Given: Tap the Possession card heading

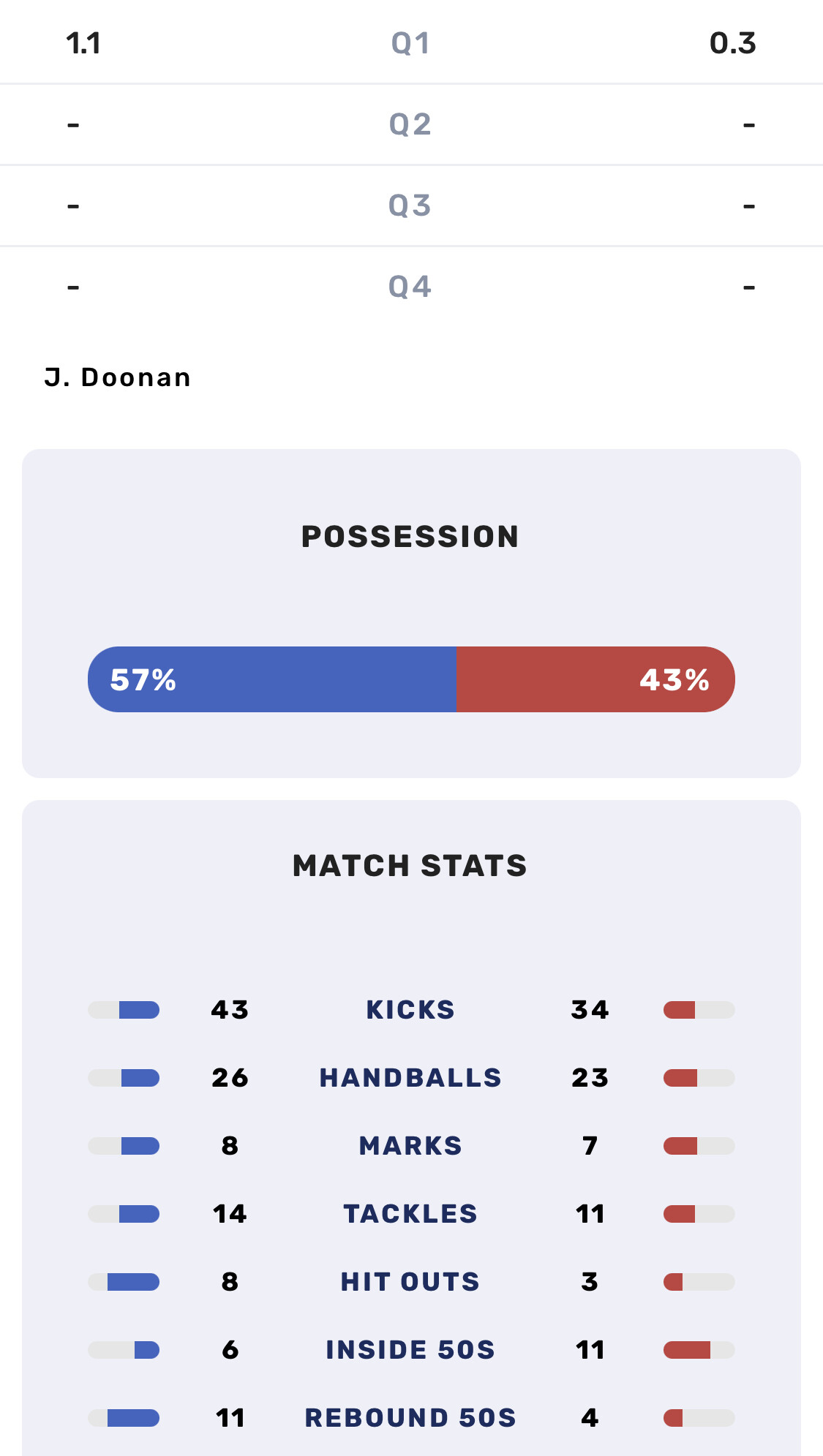Looking at the screenshot, I should pyautogui.click(x=410, y=537).
